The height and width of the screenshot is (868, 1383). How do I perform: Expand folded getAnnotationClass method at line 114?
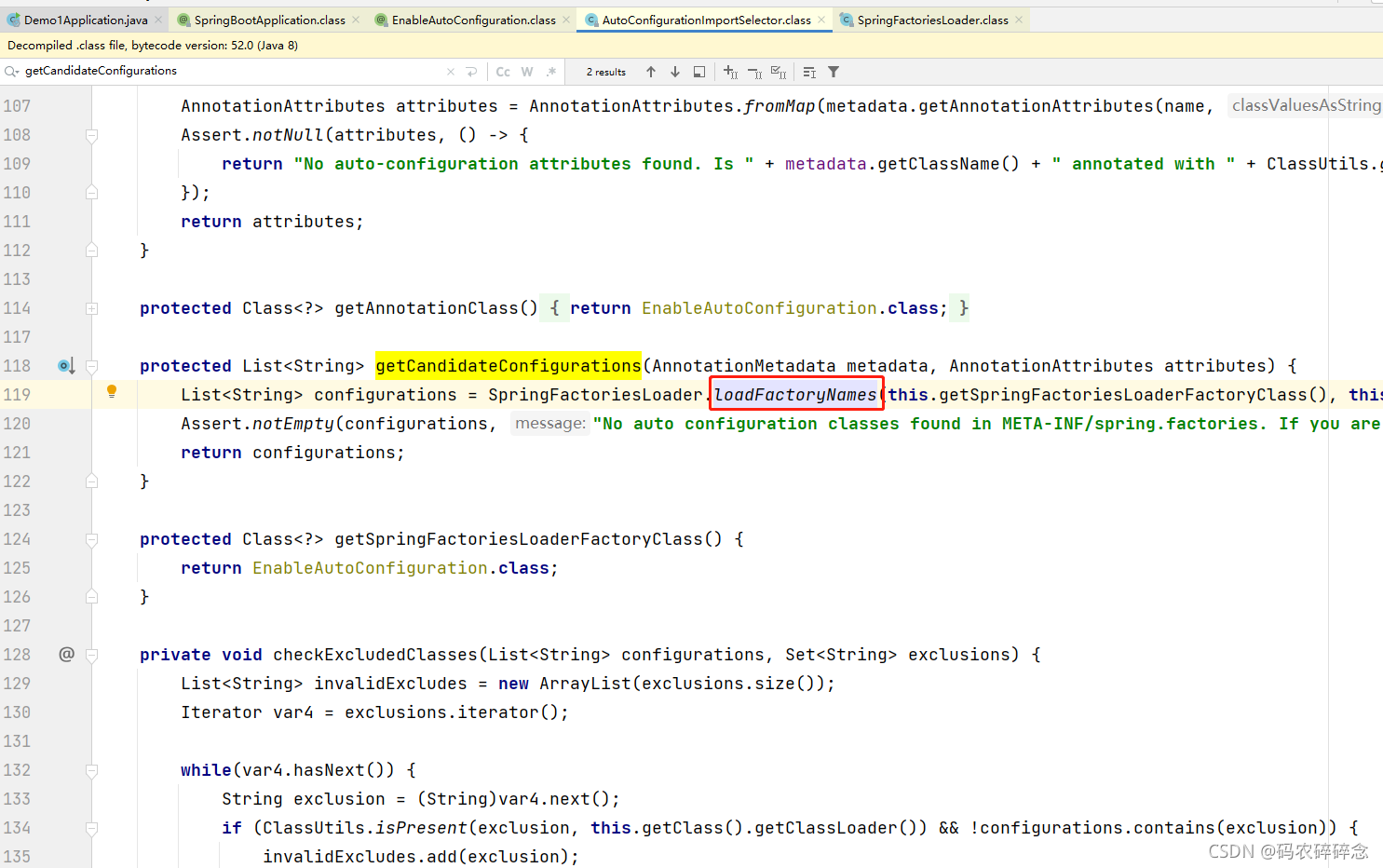[91, 308]
